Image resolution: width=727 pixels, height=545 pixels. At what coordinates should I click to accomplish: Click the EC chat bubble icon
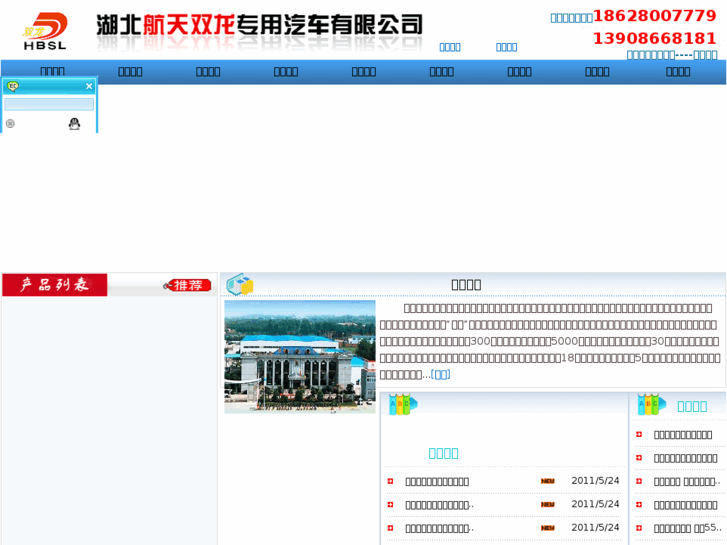tap(13, 86)
